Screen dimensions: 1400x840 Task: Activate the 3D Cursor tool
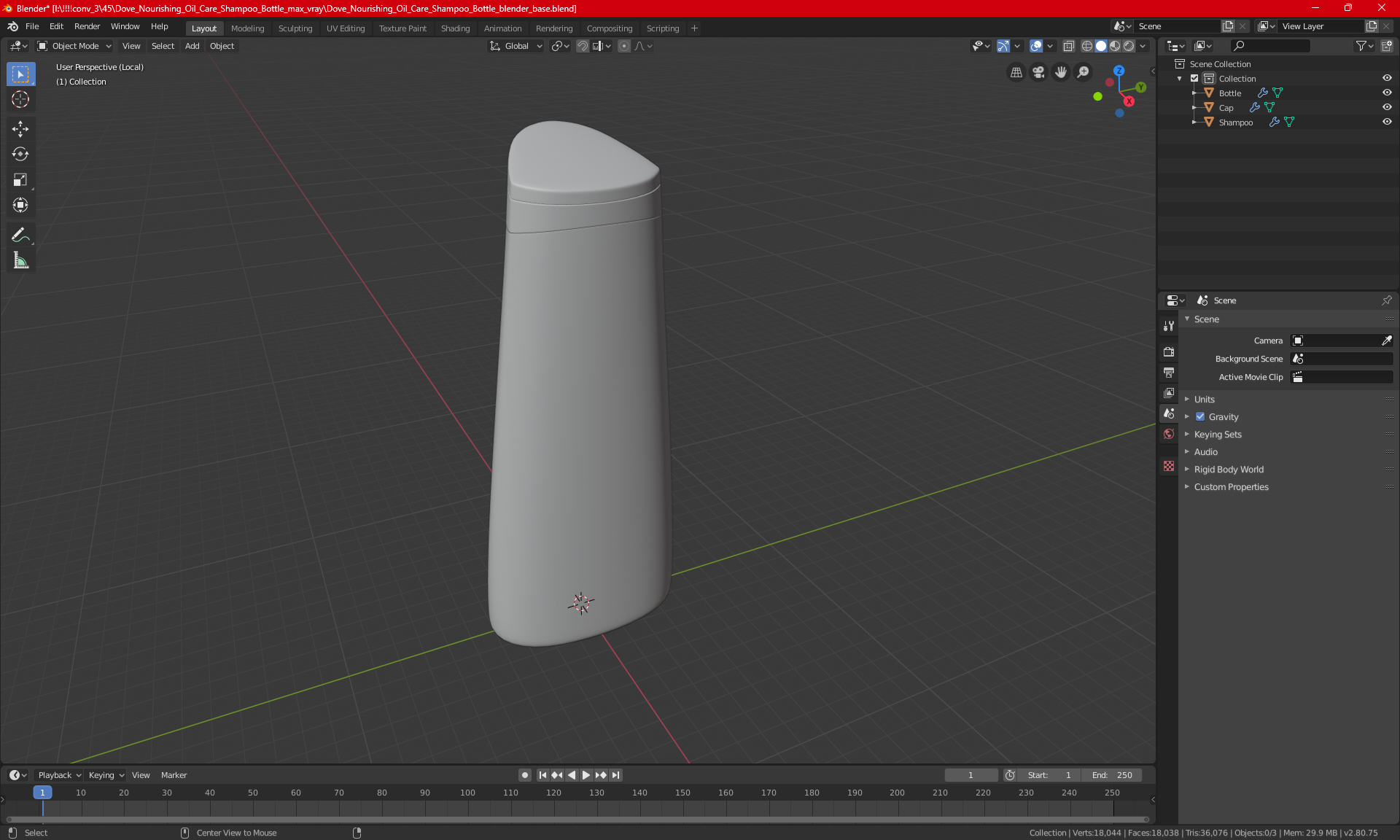[x=20, y=100]
